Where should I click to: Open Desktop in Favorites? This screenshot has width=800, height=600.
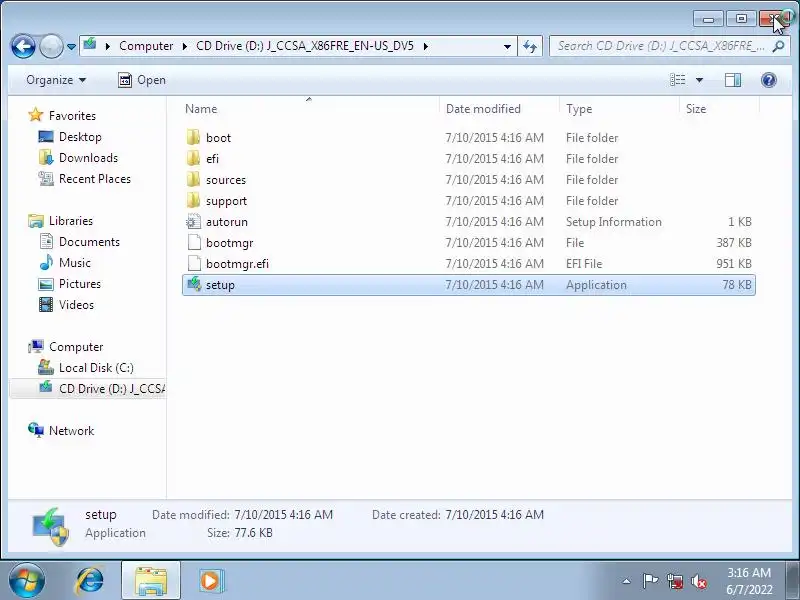80,137
